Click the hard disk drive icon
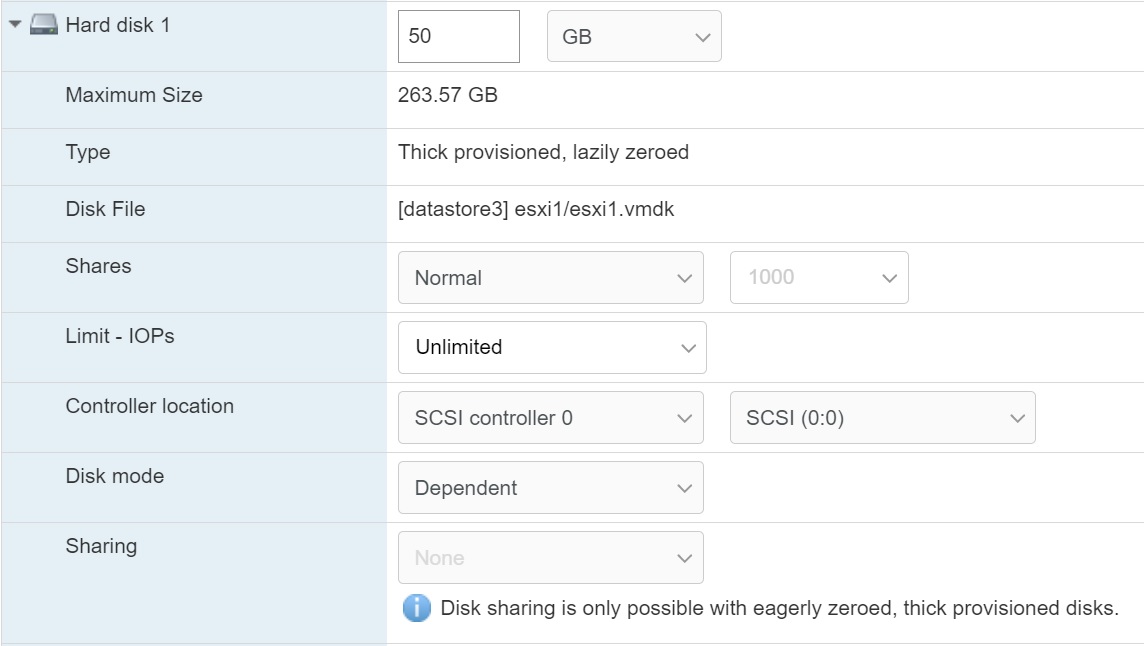Viewport: 1144px width, 646px height. [x=44, y=25]
